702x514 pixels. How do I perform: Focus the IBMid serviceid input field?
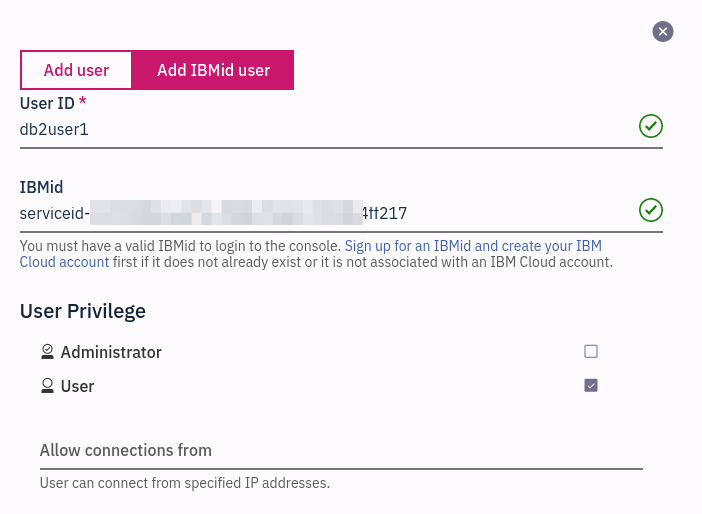(x=320, y=212)
